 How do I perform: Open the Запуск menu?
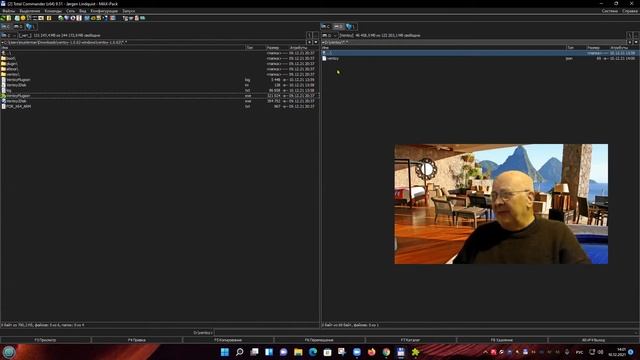129,11
